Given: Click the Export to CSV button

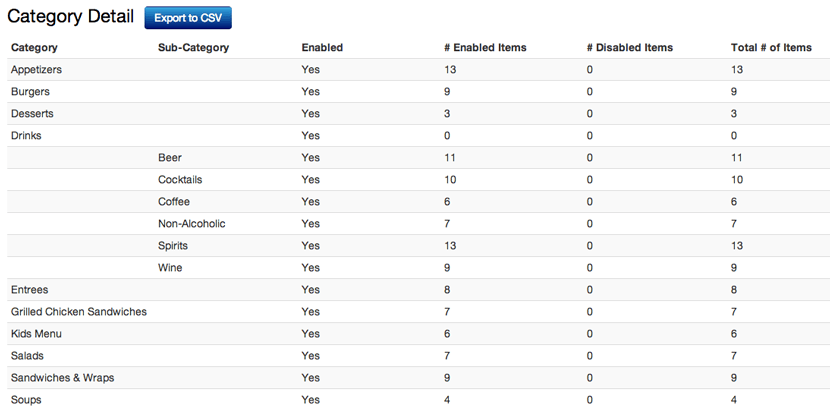Looking at the screenshot, I should tap(188, 17).
